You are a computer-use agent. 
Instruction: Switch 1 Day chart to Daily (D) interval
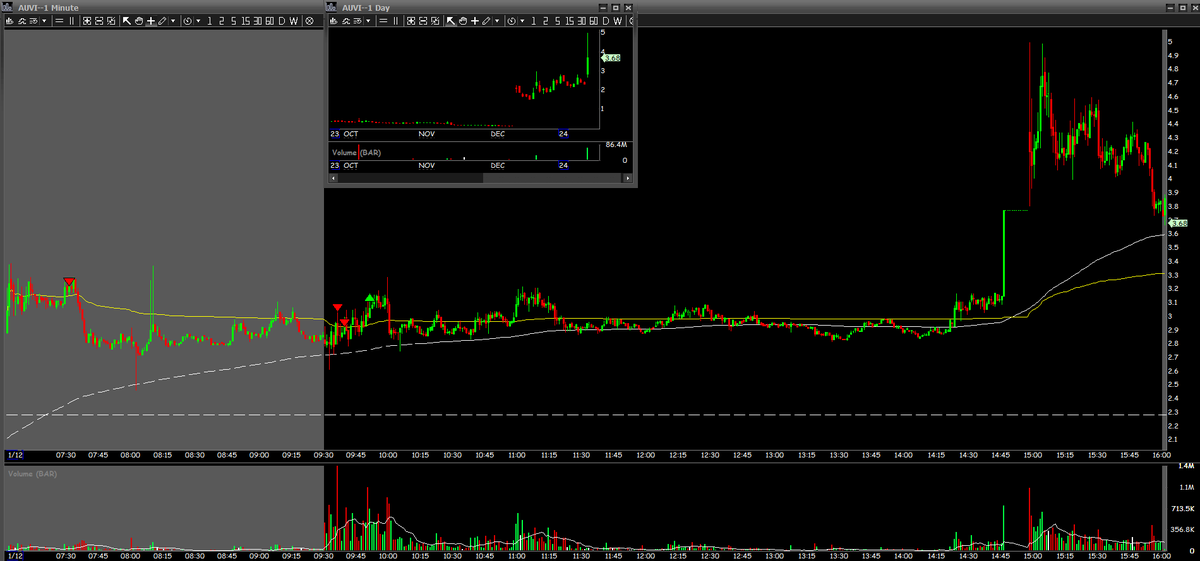pyautogui.click(x=606, y=21)
